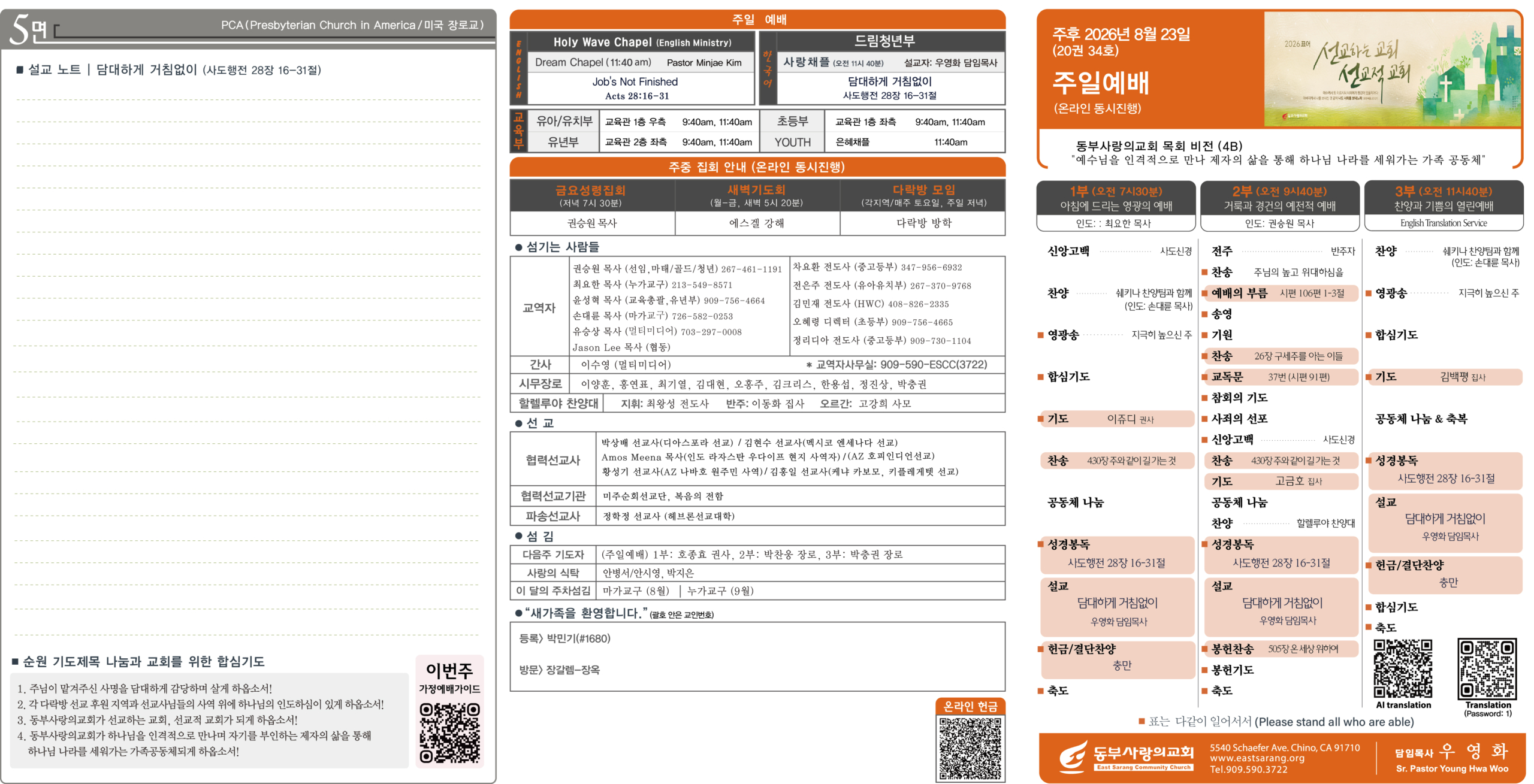Click the Sr. Pastor Young Hwa Woo text
The image size is (1534, 784).
point(1452,769)
